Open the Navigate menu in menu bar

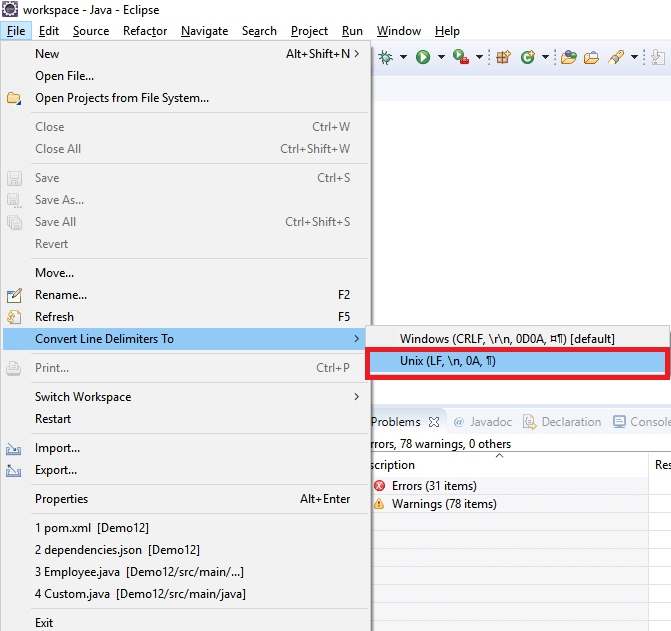click(204, 31)
